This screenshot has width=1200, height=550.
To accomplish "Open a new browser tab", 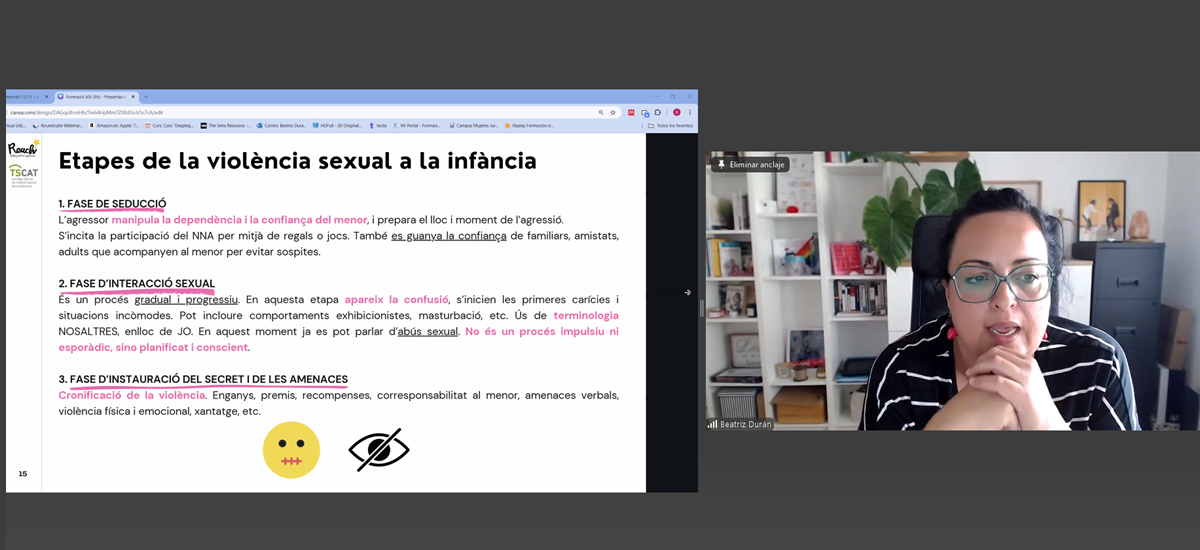I will (146, 97).
